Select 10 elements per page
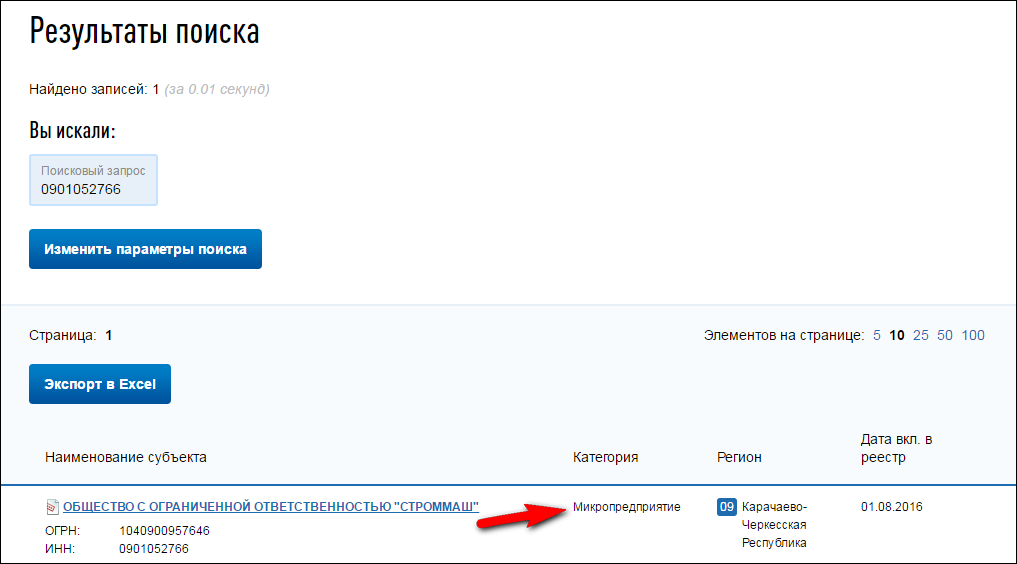 coord(897,336)
